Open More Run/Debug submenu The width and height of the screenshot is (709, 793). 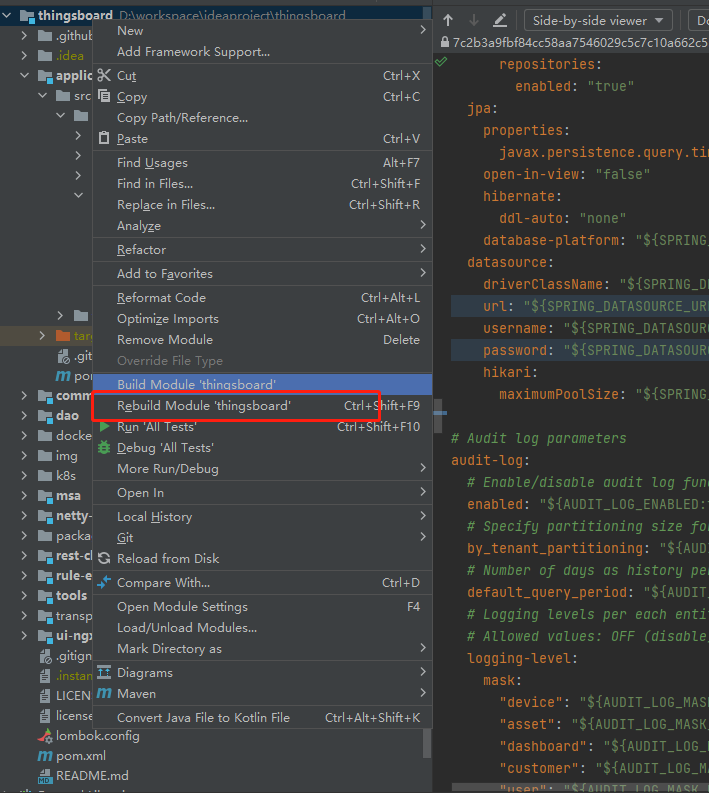pos(262,468)
